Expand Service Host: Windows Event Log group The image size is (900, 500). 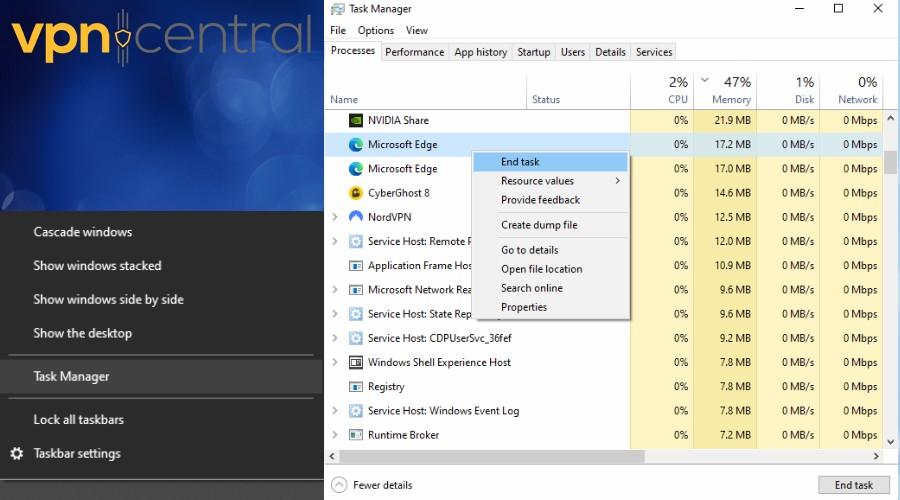(x=335, y=410)
